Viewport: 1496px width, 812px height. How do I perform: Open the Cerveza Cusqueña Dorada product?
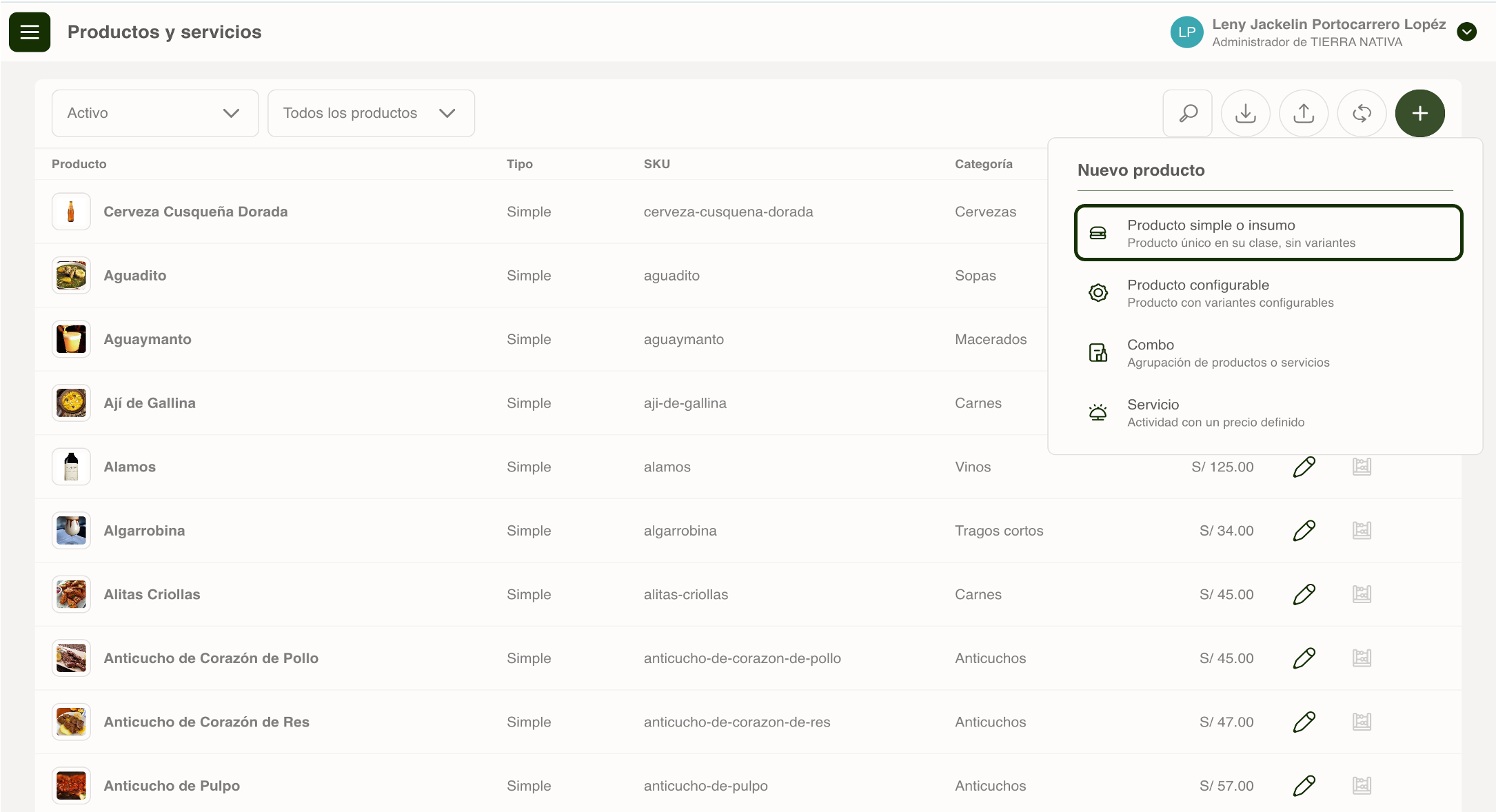[195, 212]
